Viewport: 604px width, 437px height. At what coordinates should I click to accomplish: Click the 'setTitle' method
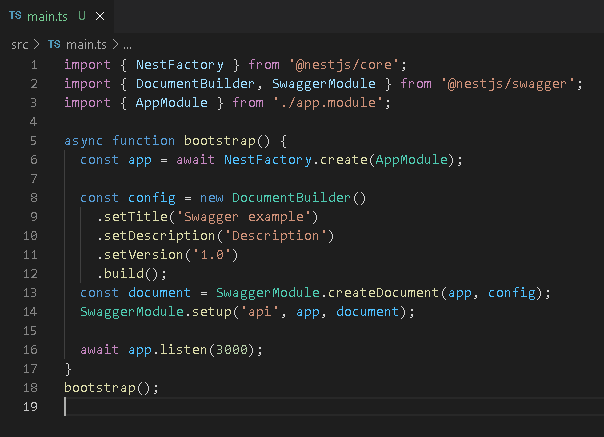[x=136, y=217]
